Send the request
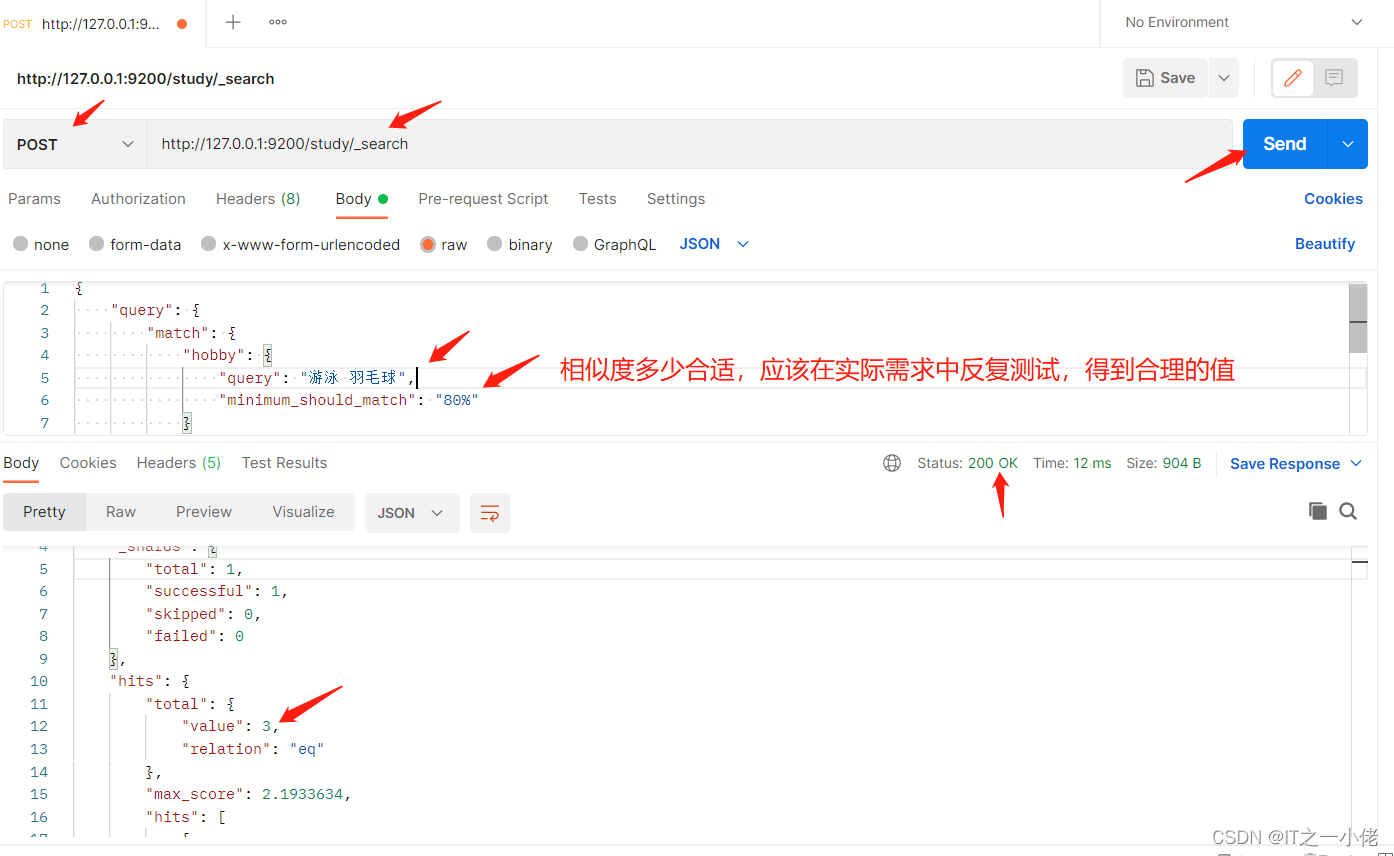The height and width of the screenshot is (856, 1394). 1285,144
